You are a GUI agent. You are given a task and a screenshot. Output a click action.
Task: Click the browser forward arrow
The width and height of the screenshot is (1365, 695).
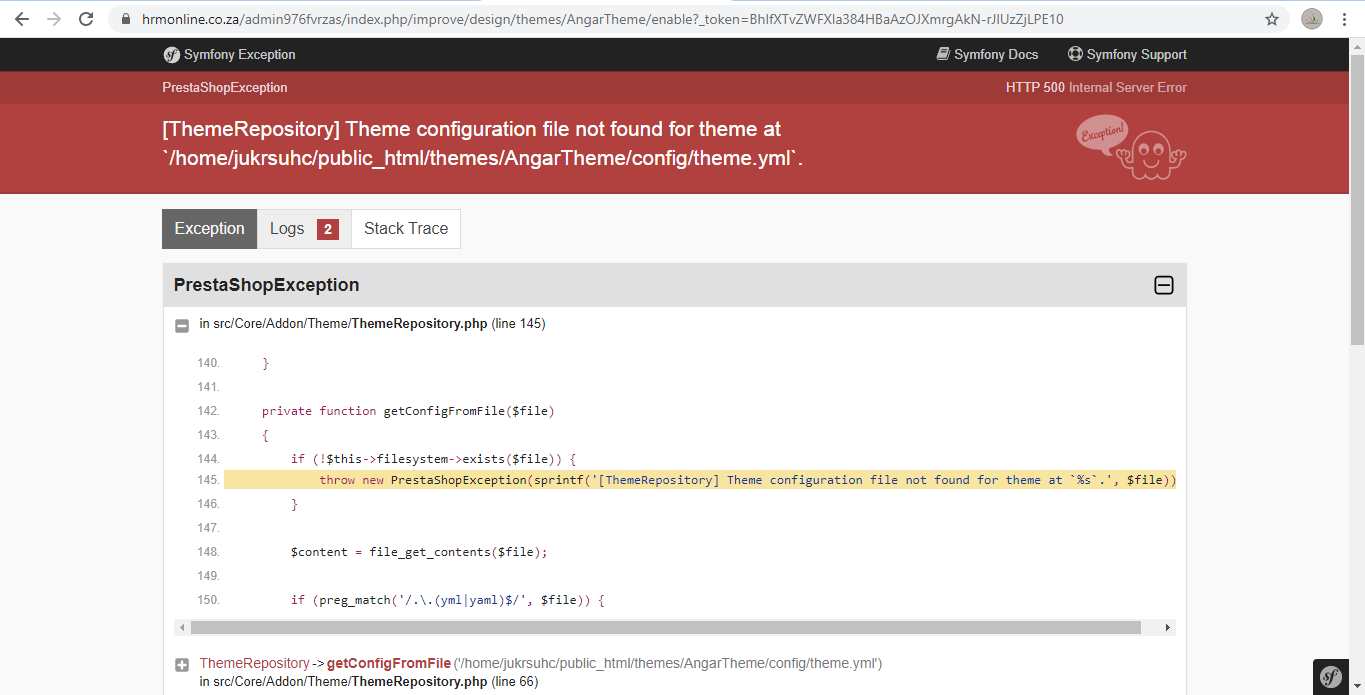(54, 19)
